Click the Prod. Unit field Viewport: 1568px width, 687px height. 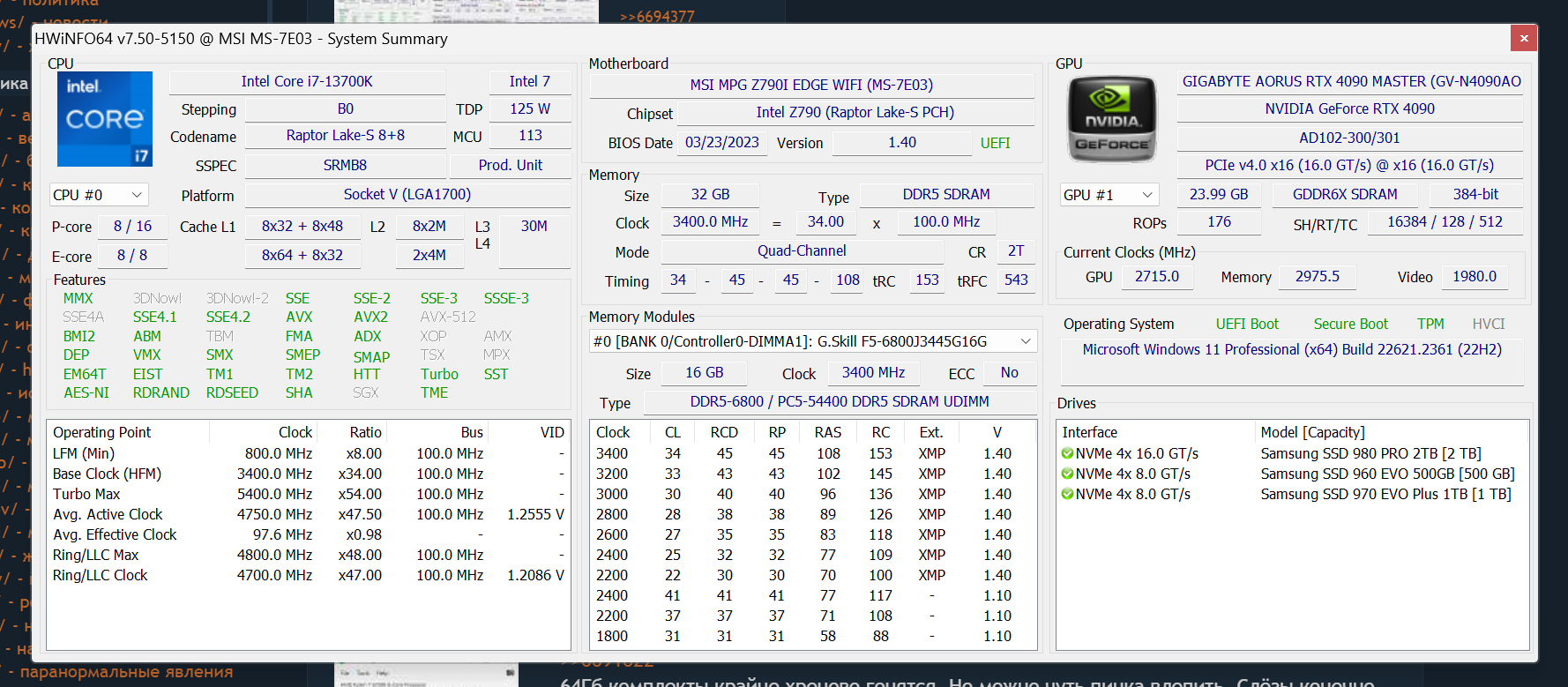510,166
